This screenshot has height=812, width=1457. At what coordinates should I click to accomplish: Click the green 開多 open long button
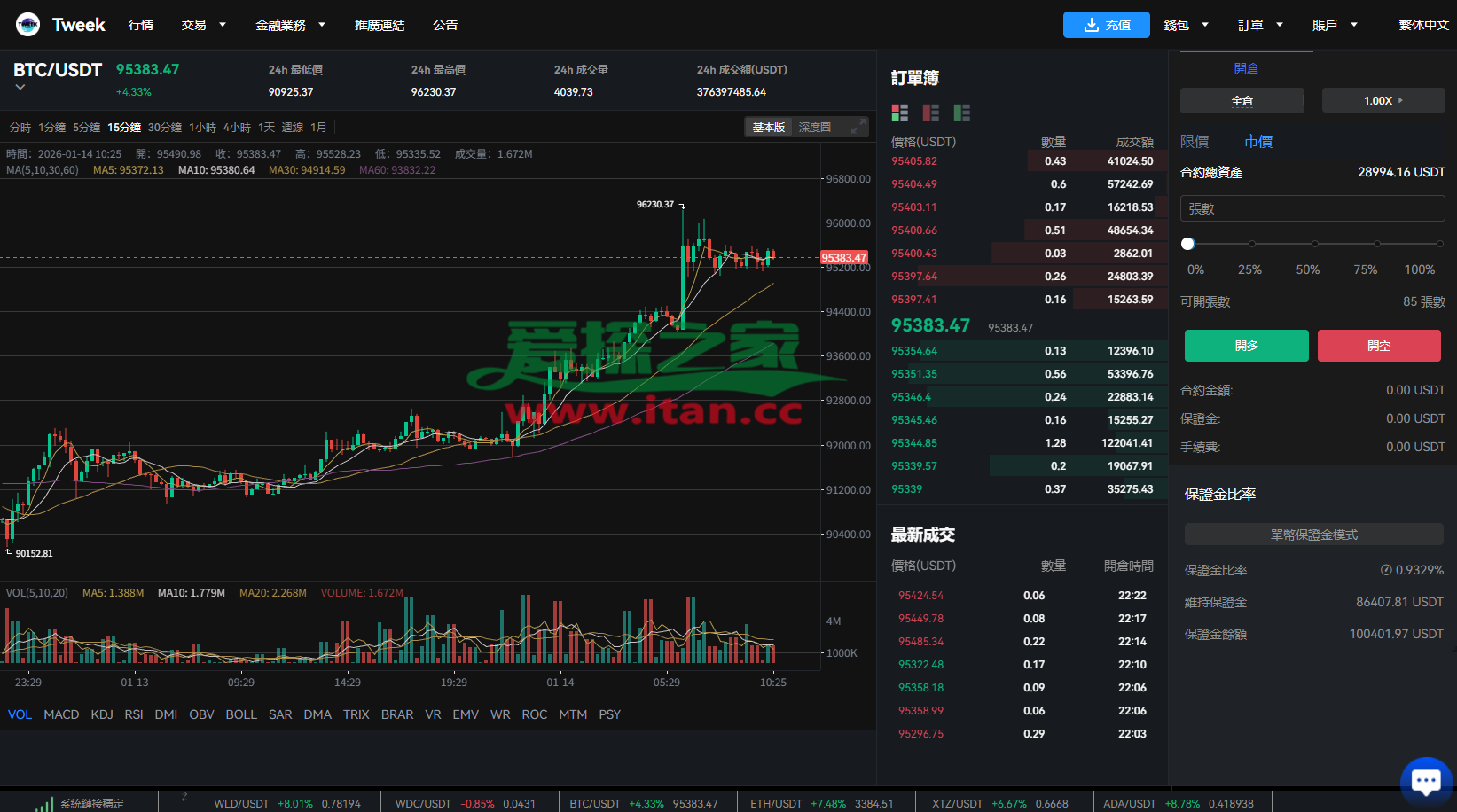click(1246, 346)
